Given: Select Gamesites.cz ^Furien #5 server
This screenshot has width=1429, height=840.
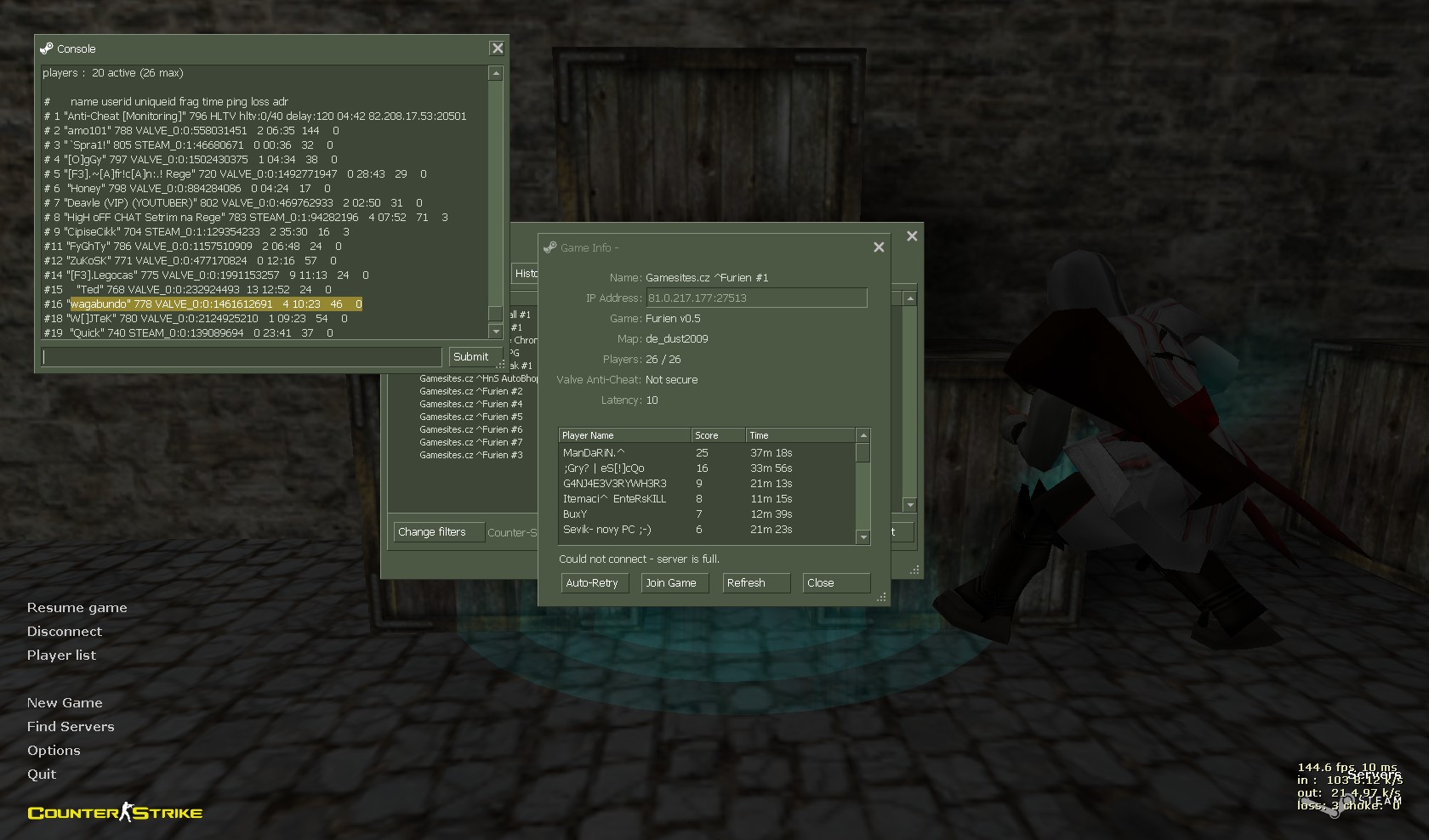Looking at the screenshot, I should (470, 417).
